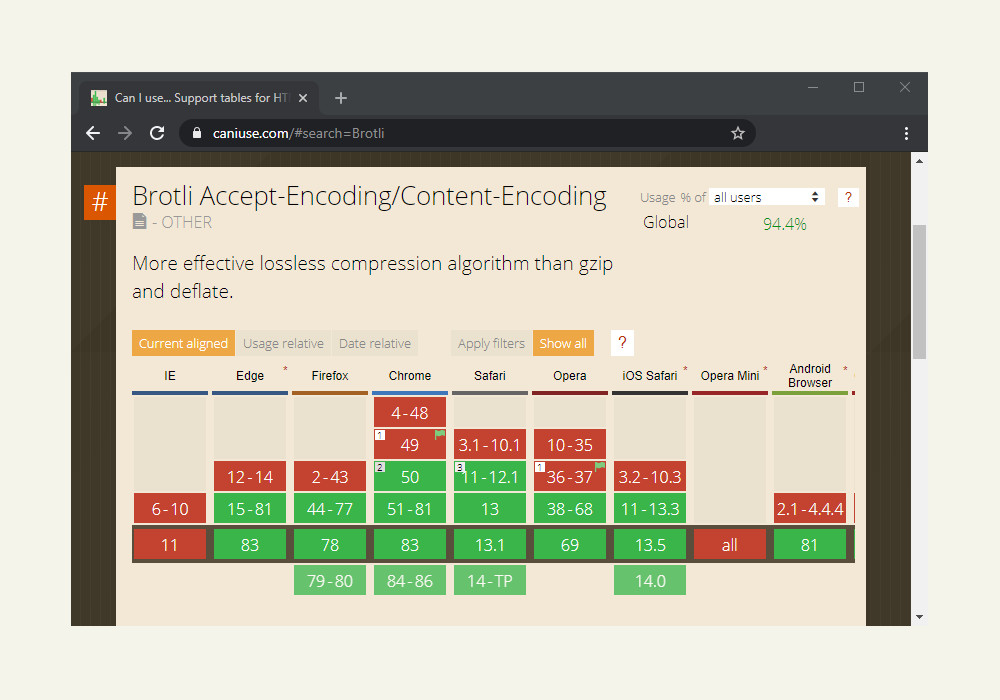Select the Android Browser 2.1-4.4.4 cell
This screenshot has height=700, width=1000.
pyautogui.click(x=810, y=508)
